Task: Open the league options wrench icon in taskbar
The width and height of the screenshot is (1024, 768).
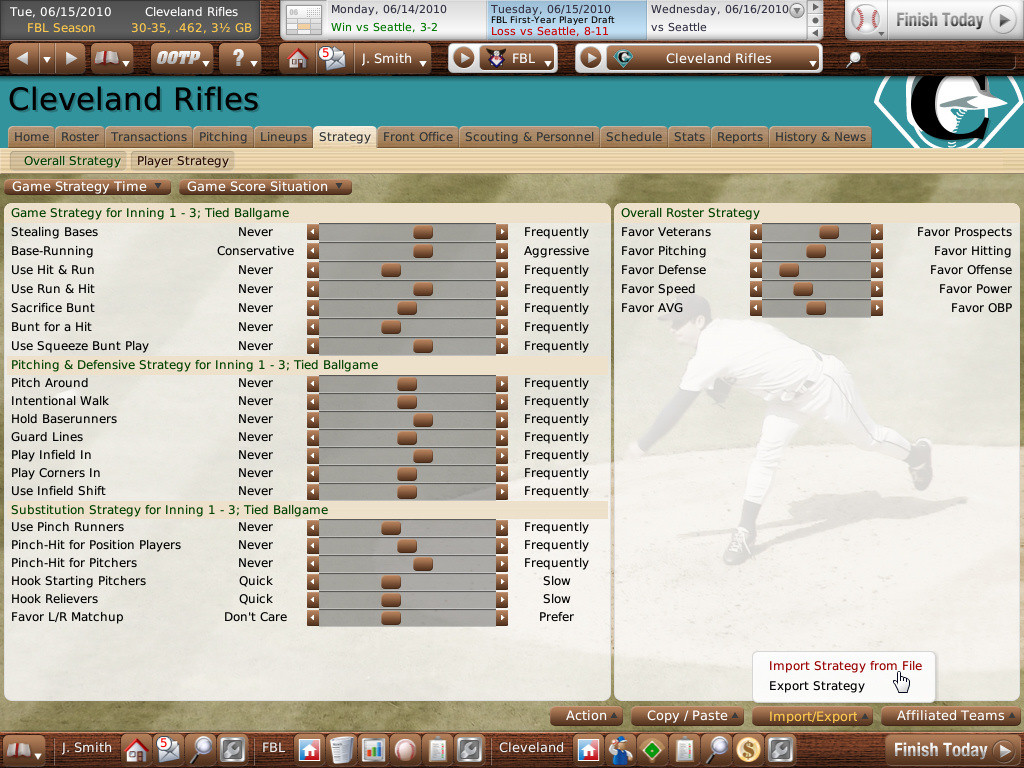Action: (x=468, y=748)
